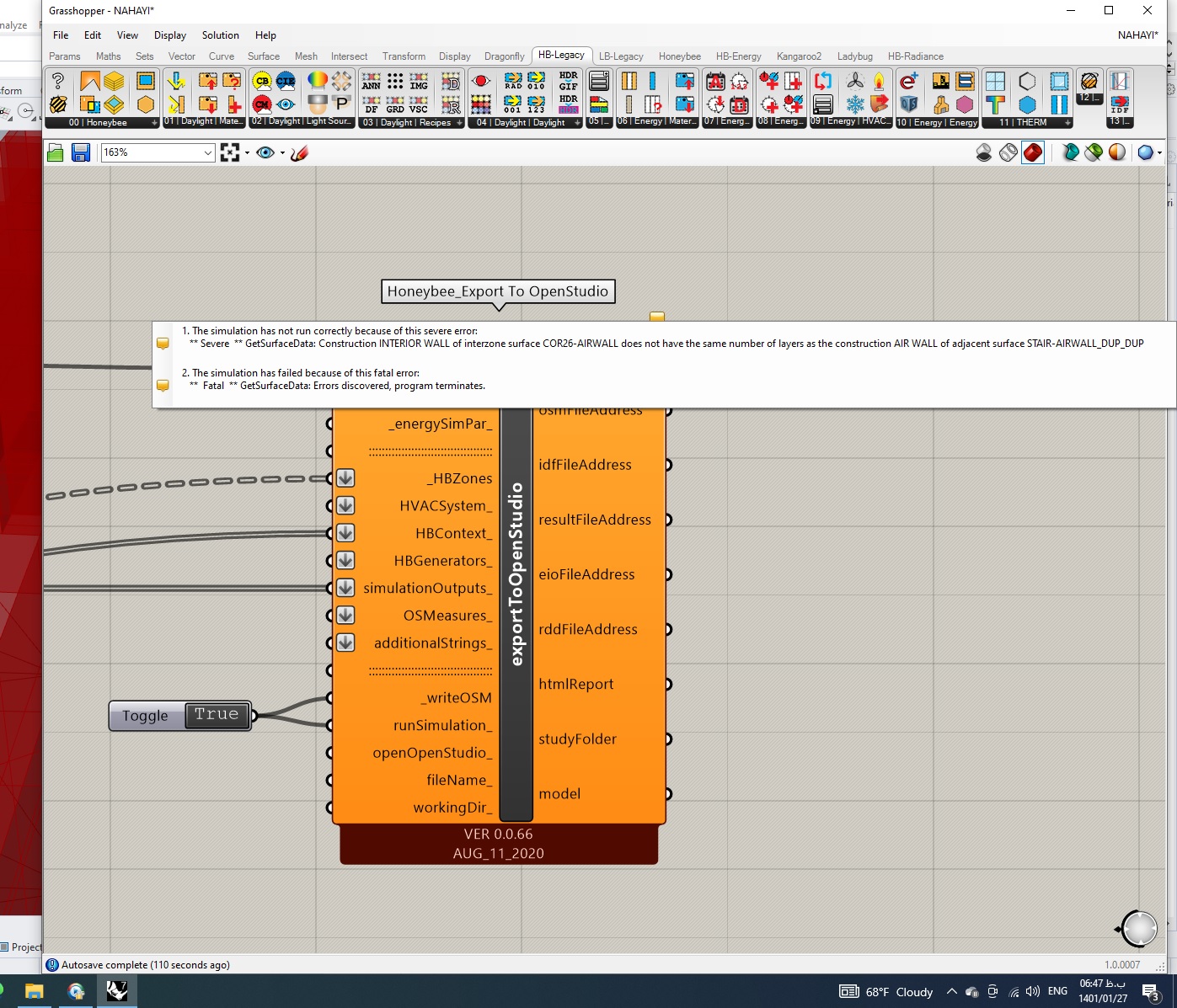Click the Honeybee bee icon in ribbon
The image size is (1177, 1008).
click(58, 104)
